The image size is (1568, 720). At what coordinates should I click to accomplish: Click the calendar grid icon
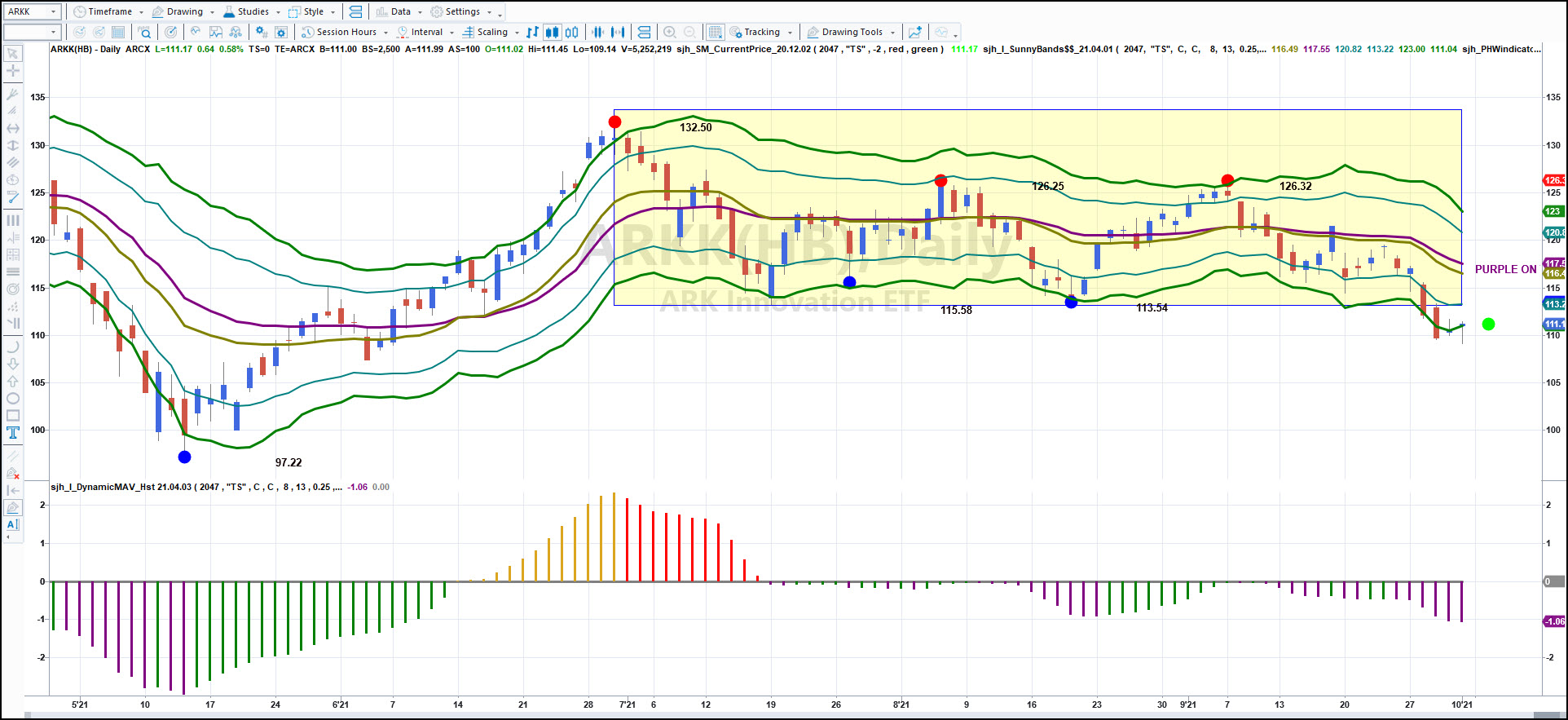pyautogui.click(x=118, y=32)
